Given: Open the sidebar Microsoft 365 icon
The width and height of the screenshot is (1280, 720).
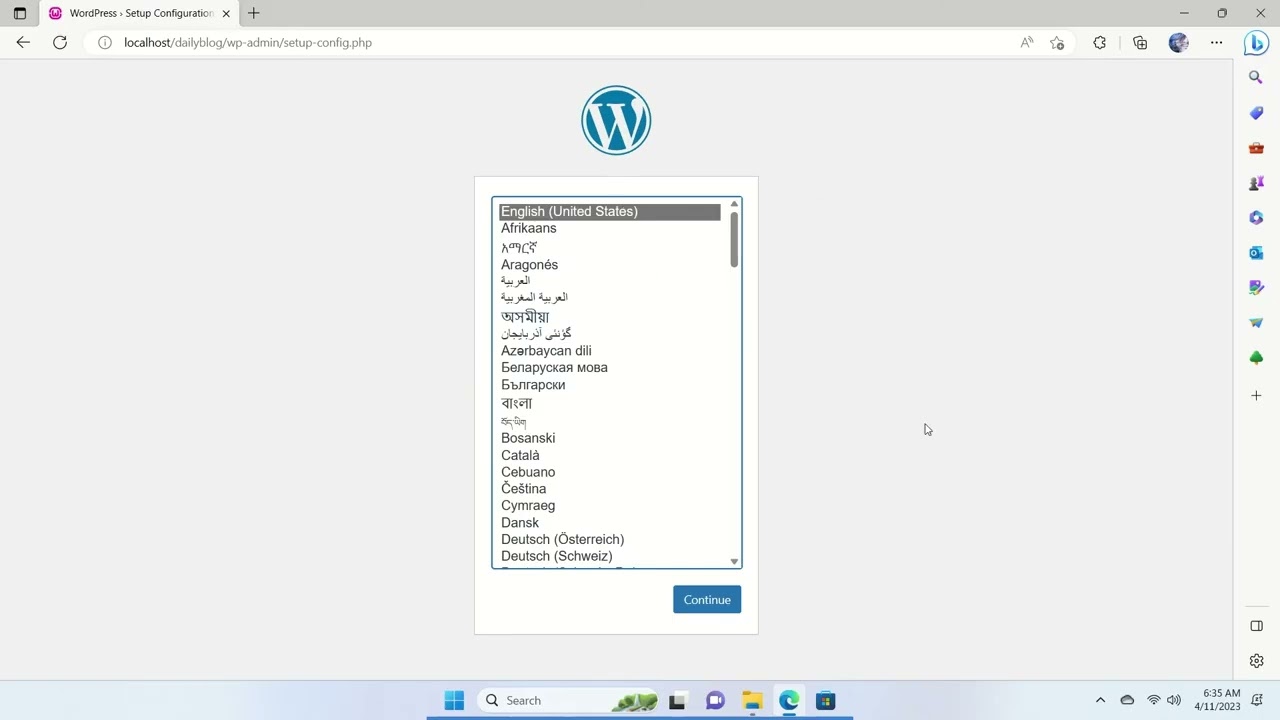Looking at the screenshot, I should pyautogui.click(x=1257, y=218).
